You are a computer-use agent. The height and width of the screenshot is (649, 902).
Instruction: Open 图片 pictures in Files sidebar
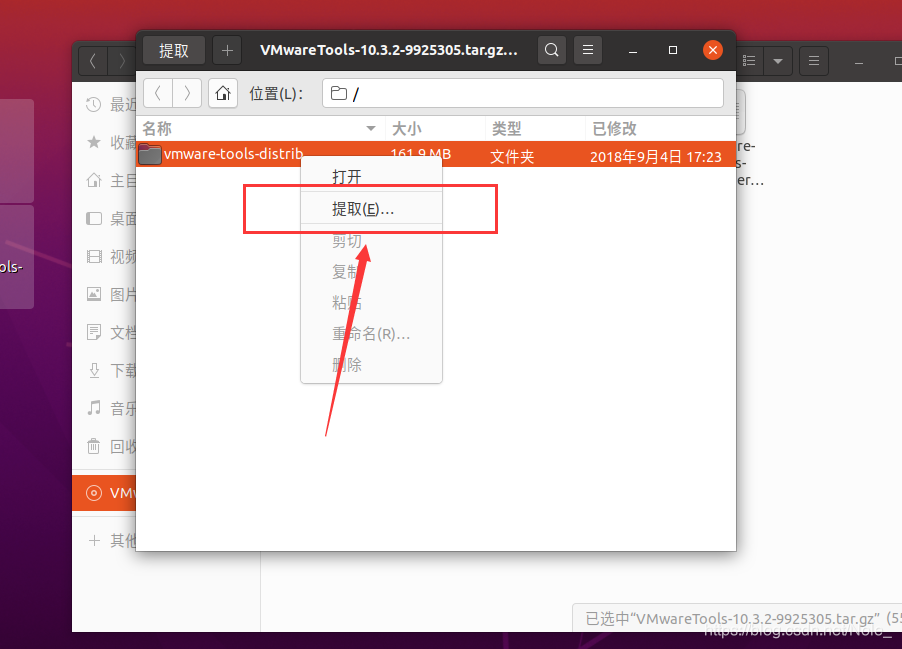(x=105, y=295)
